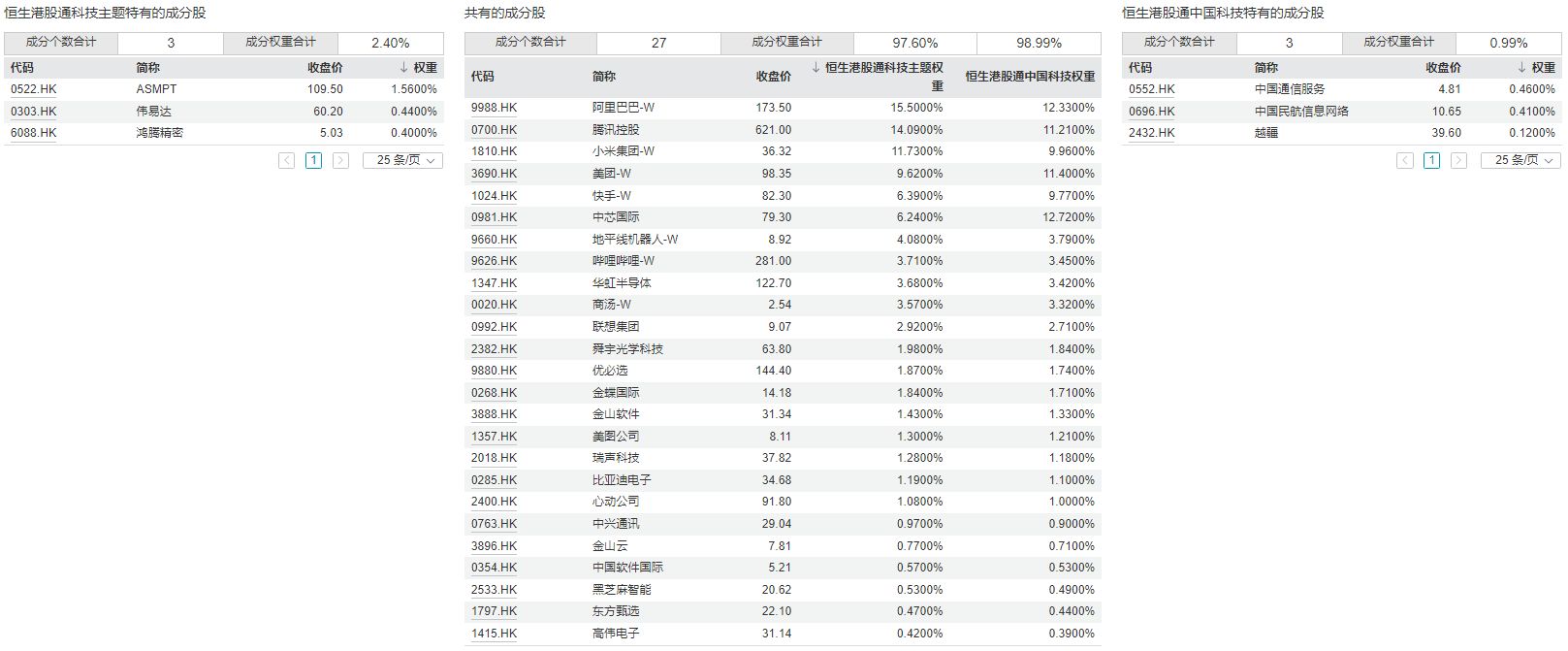Select the 中芯国际 name cell
The width and height of the screenshot is (1568, 651).
(616, 217)
